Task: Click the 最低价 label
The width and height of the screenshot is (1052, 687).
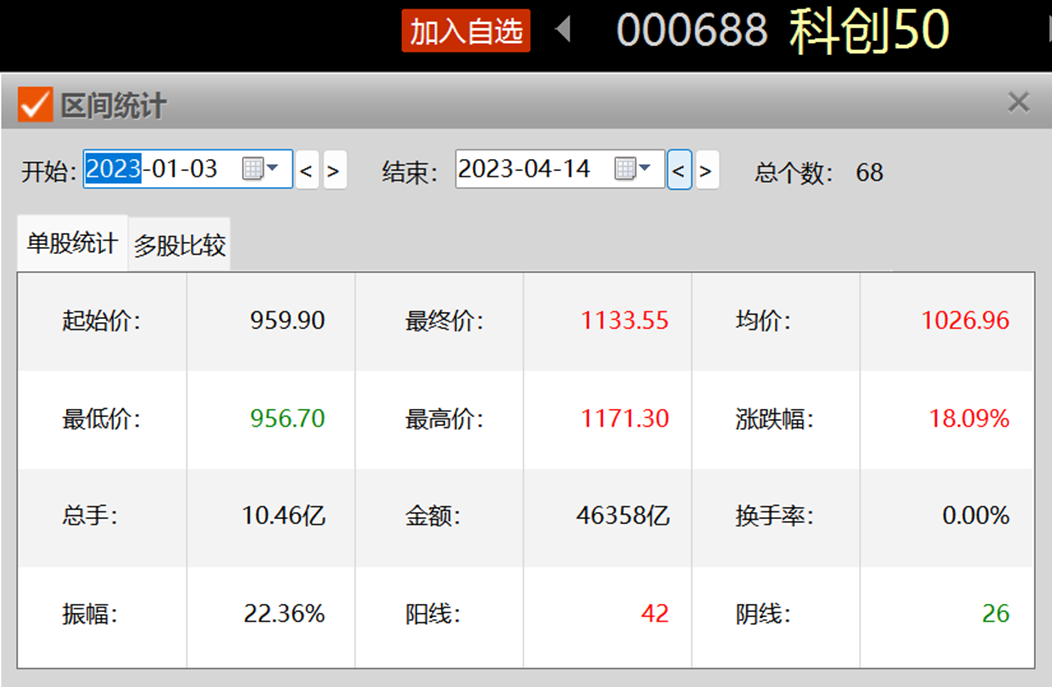Action: click(101, 419)
